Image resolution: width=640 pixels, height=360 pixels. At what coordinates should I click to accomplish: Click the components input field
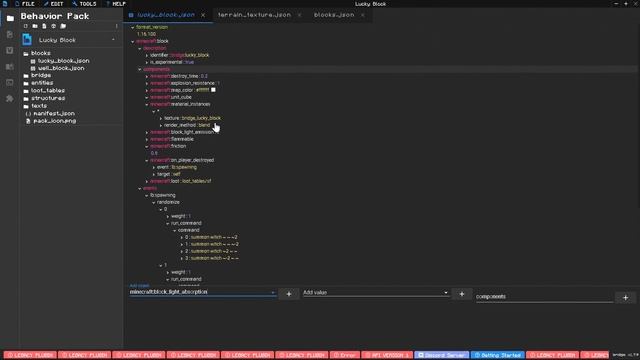544,297
